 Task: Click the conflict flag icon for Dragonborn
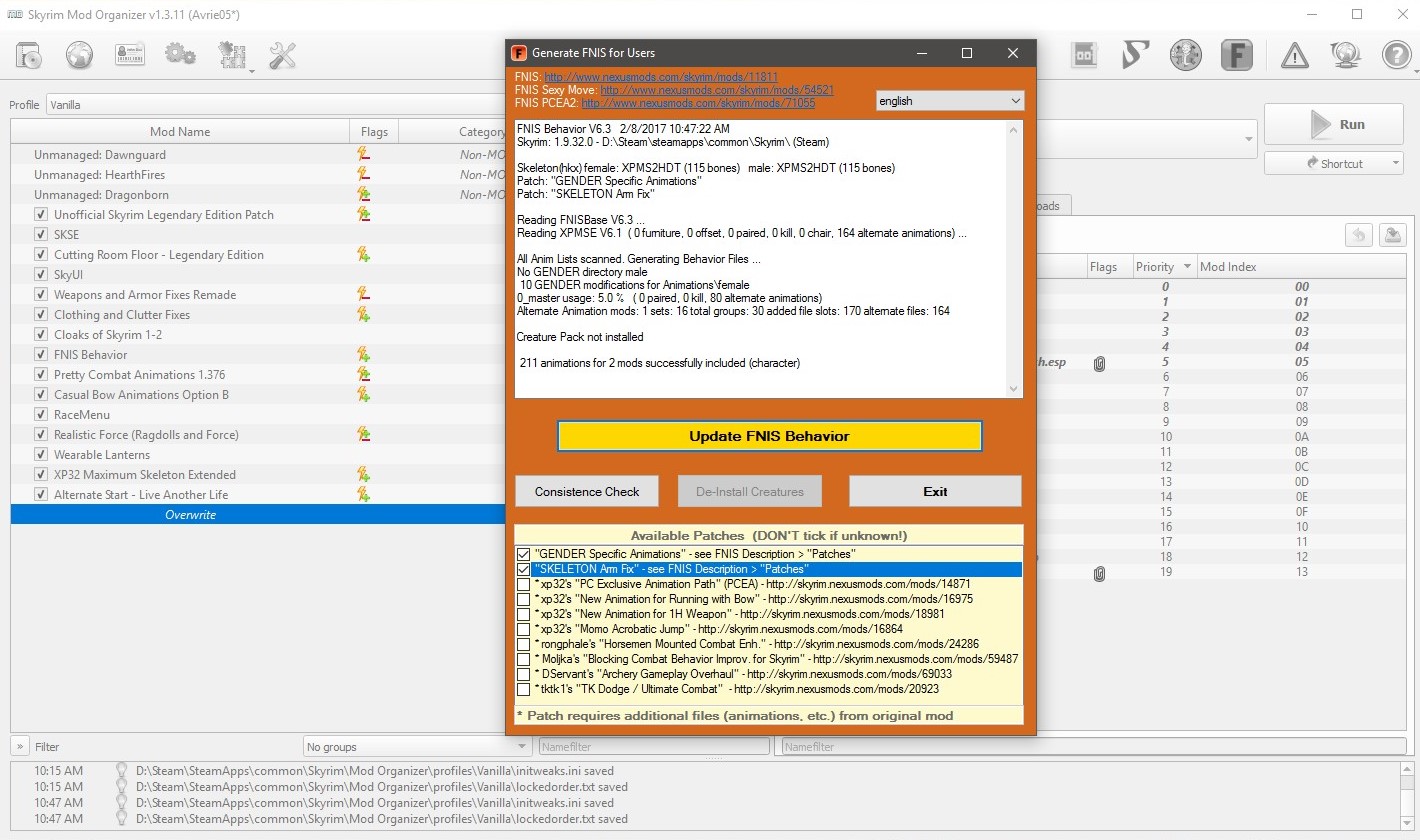pos(364,195)
